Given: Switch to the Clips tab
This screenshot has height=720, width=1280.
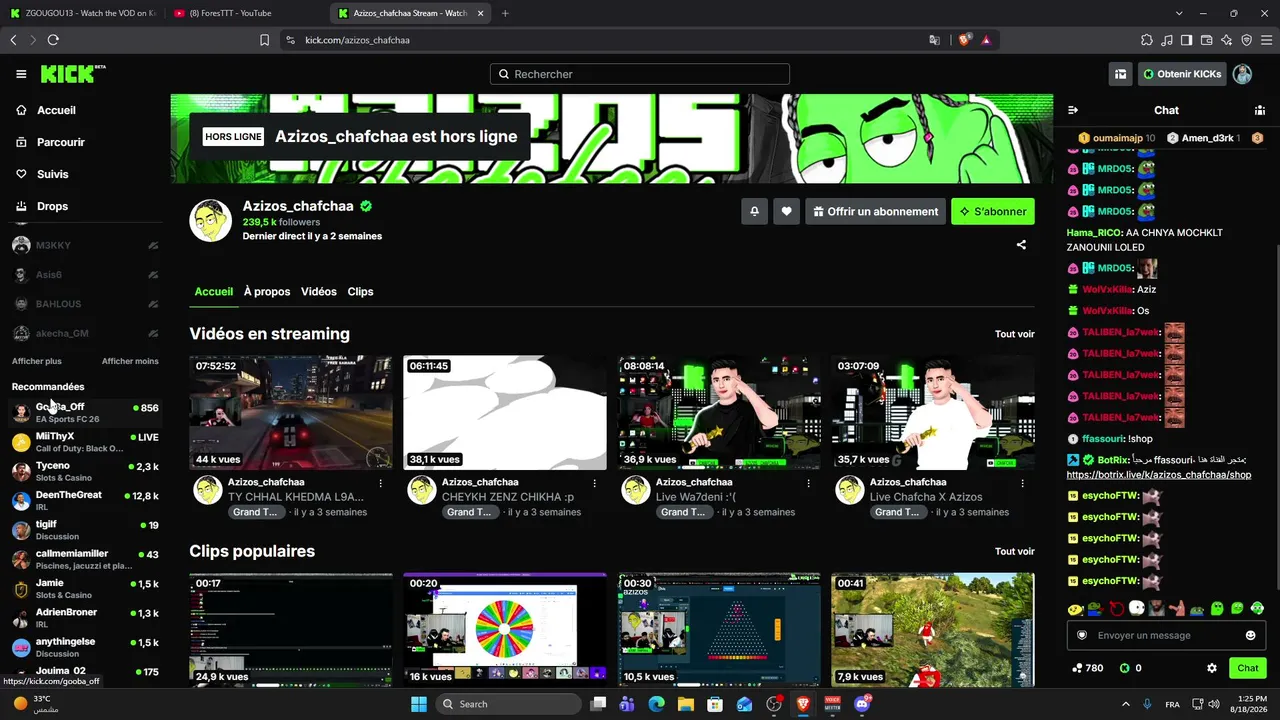Looking at the screenshot, I should click(360, 292).
